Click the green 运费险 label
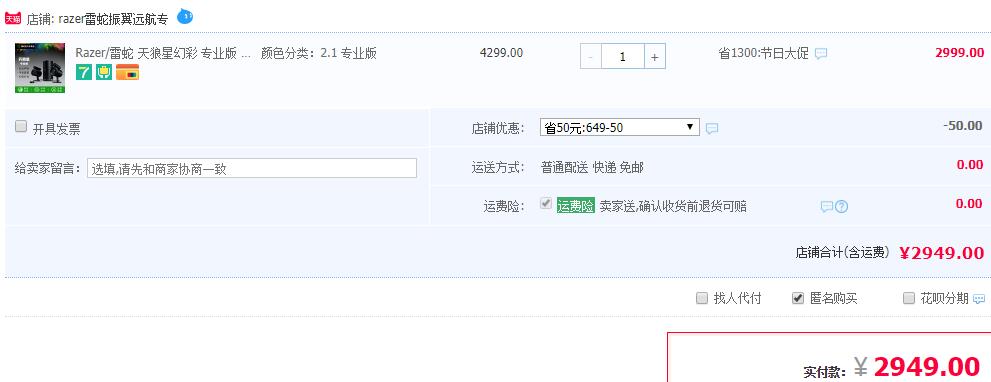 [576, 206]
